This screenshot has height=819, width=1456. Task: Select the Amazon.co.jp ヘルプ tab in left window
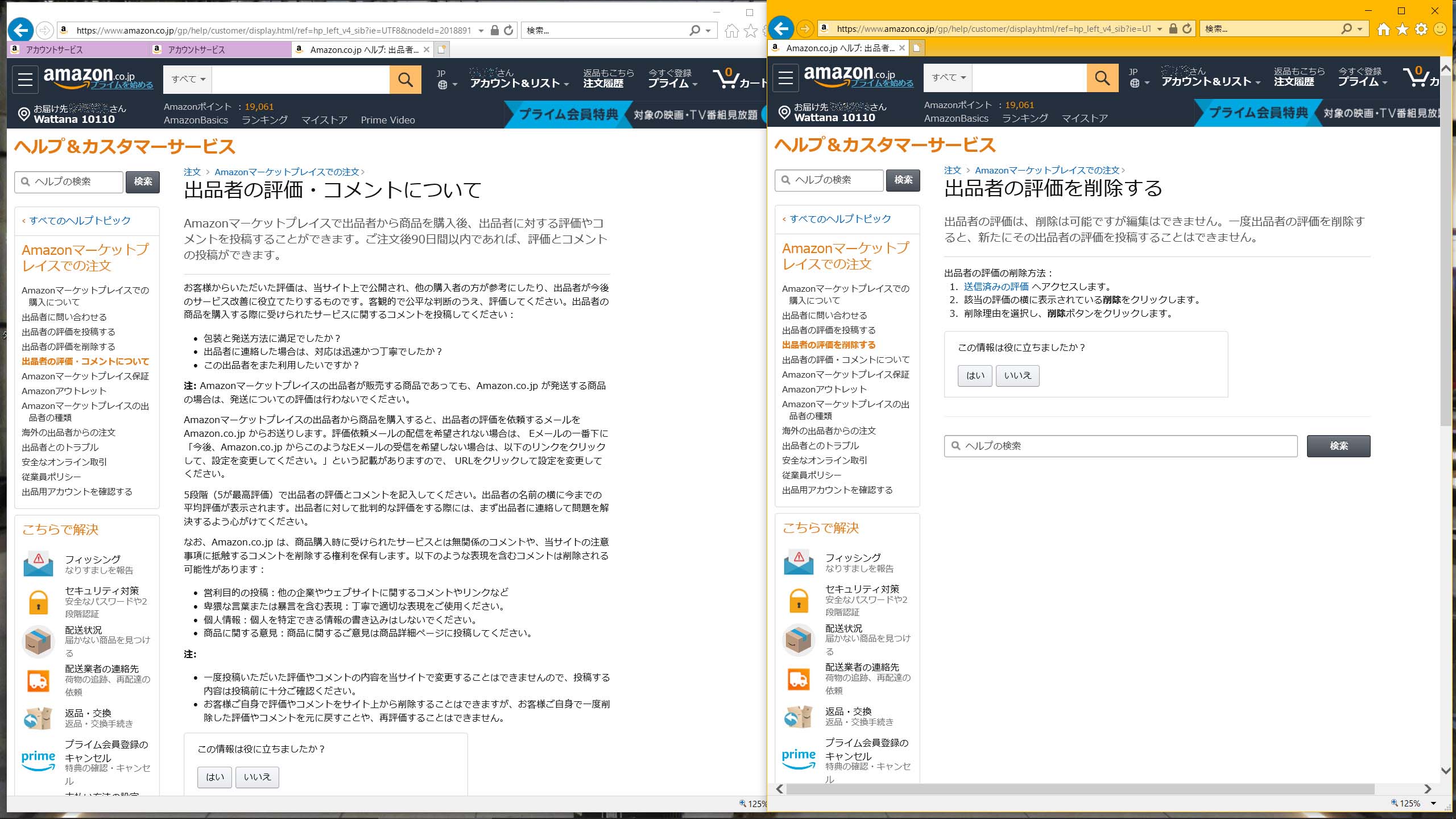pyautogui.click(x=363, y=49)
